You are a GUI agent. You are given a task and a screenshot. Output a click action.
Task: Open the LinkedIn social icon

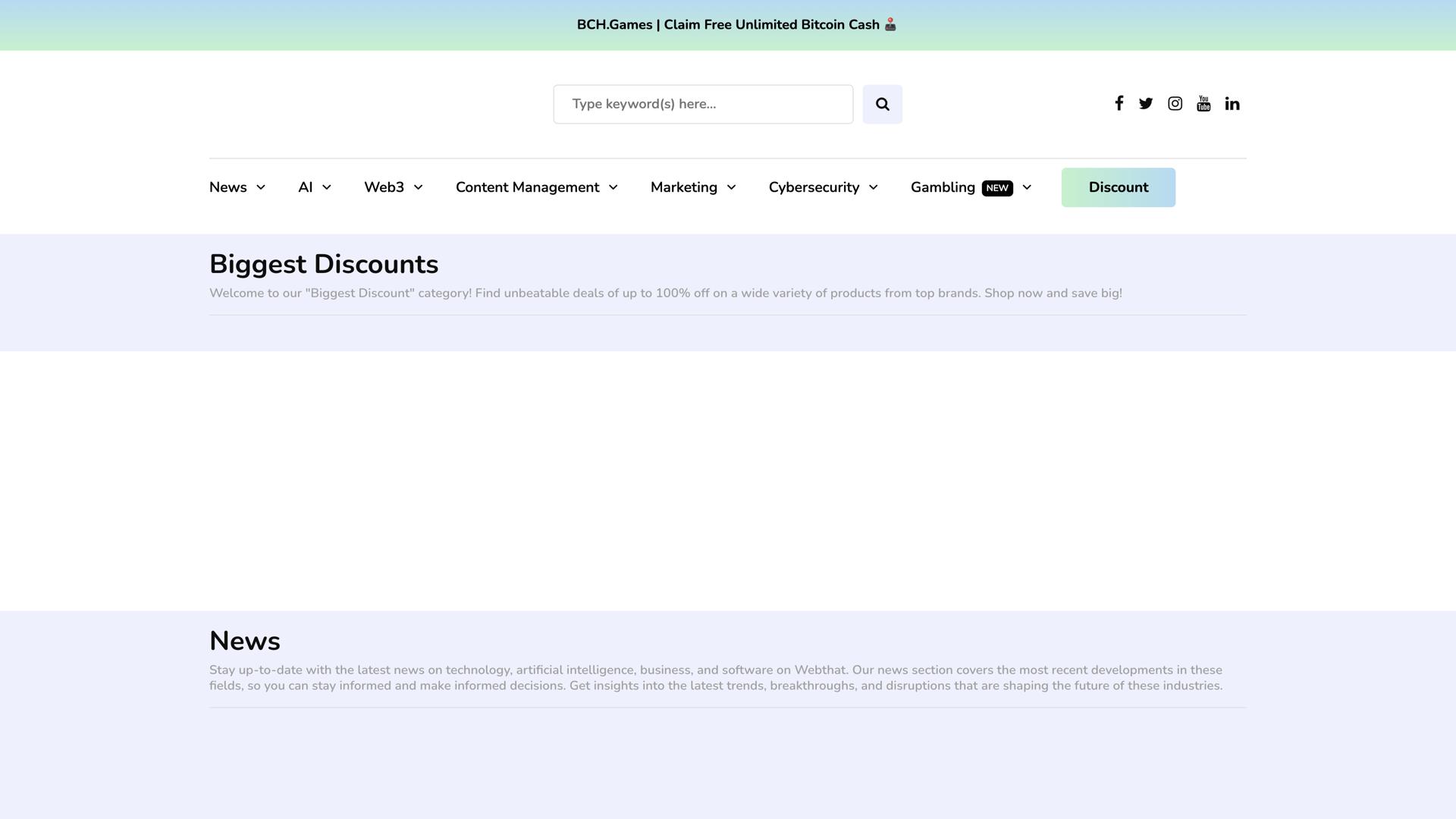[x=1232, y=103]
